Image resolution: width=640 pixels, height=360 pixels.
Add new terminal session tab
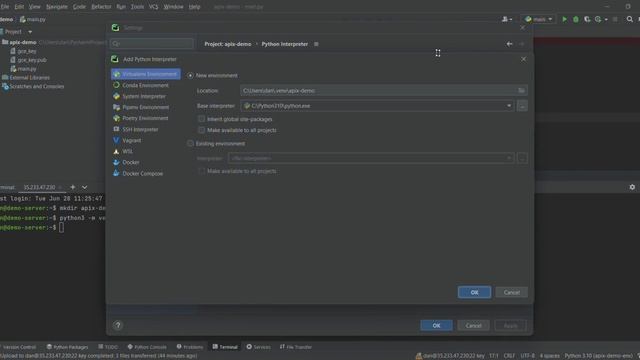pyautogui.click(x=73, y=187)
